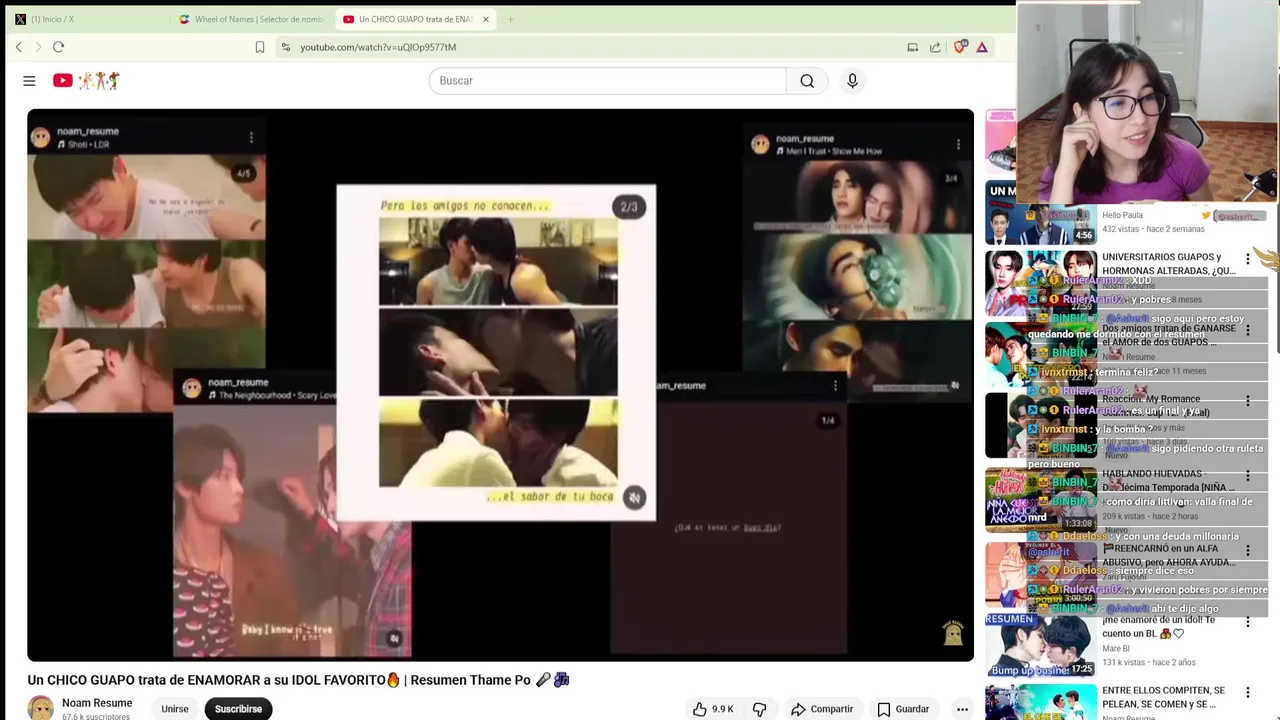
Task: Open options for REENCARNÓ en un ALFA video
Action: 1247,551
